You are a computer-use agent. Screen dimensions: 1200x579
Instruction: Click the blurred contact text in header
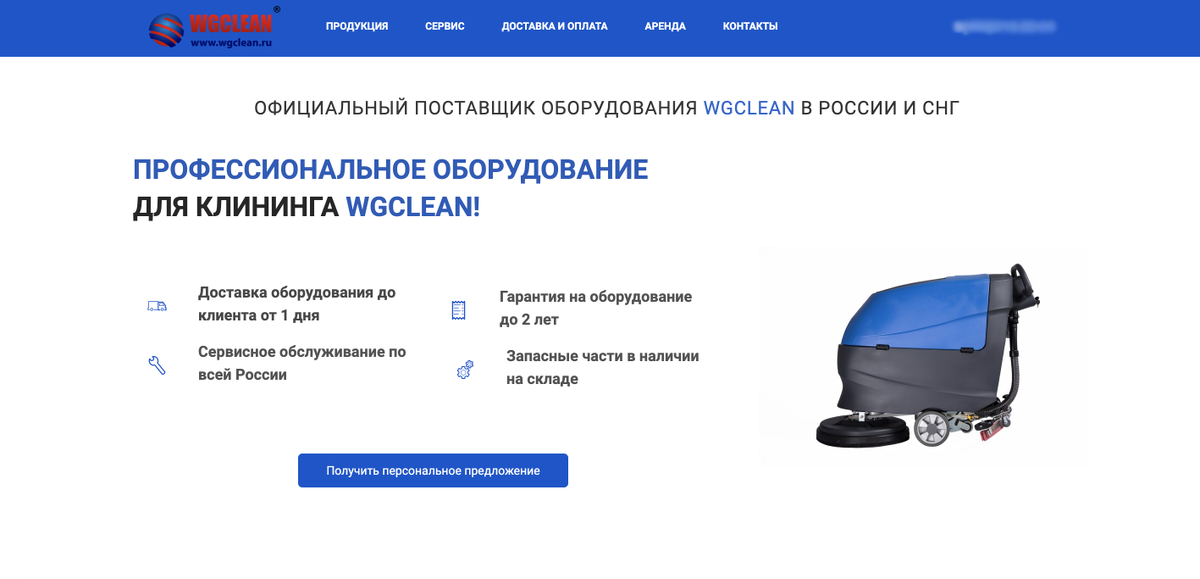pyautogui.click(x=1004, y=26)
